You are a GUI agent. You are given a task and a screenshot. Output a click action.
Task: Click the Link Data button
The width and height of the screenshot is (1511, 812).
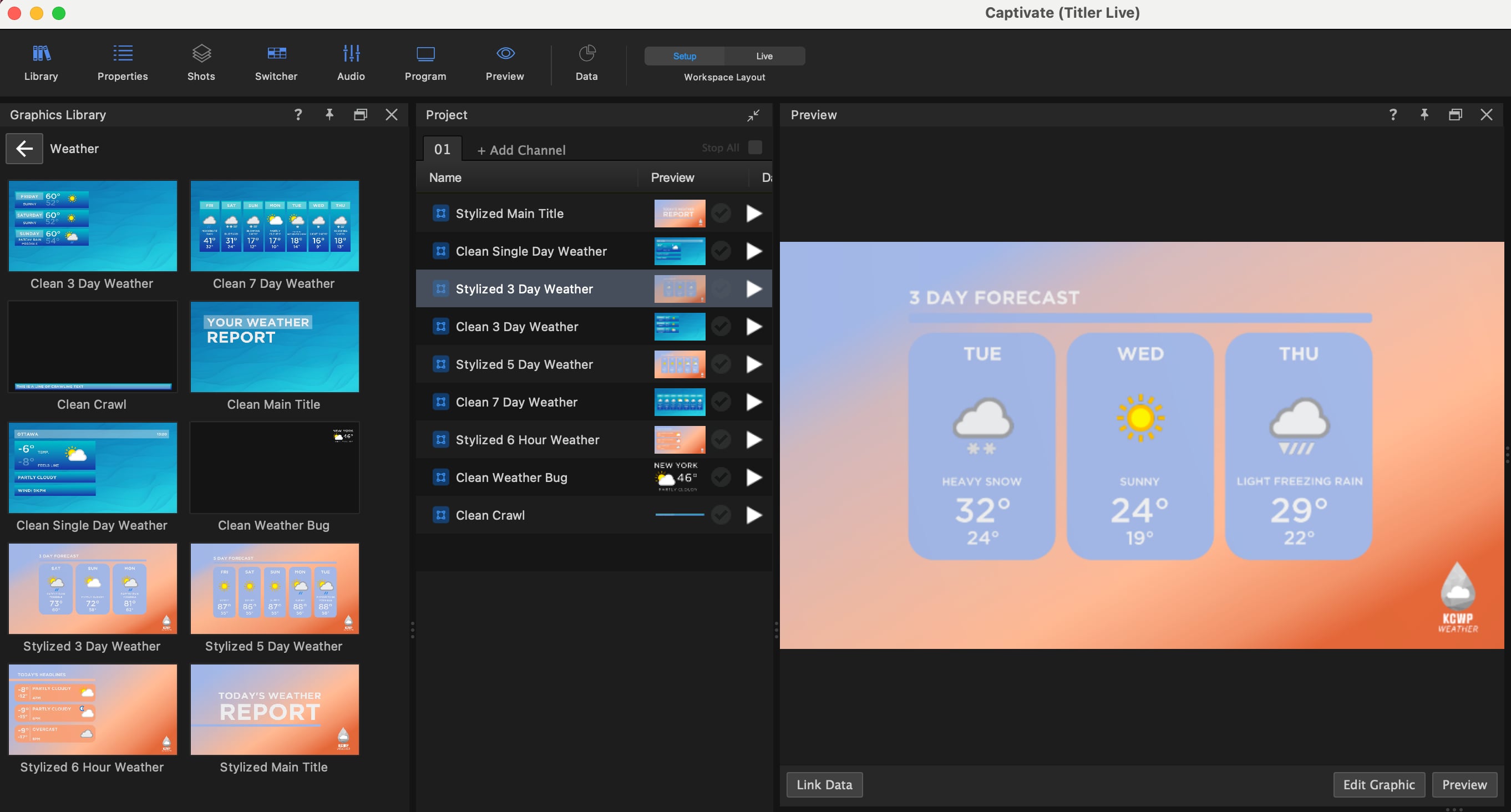coord(824,784)
